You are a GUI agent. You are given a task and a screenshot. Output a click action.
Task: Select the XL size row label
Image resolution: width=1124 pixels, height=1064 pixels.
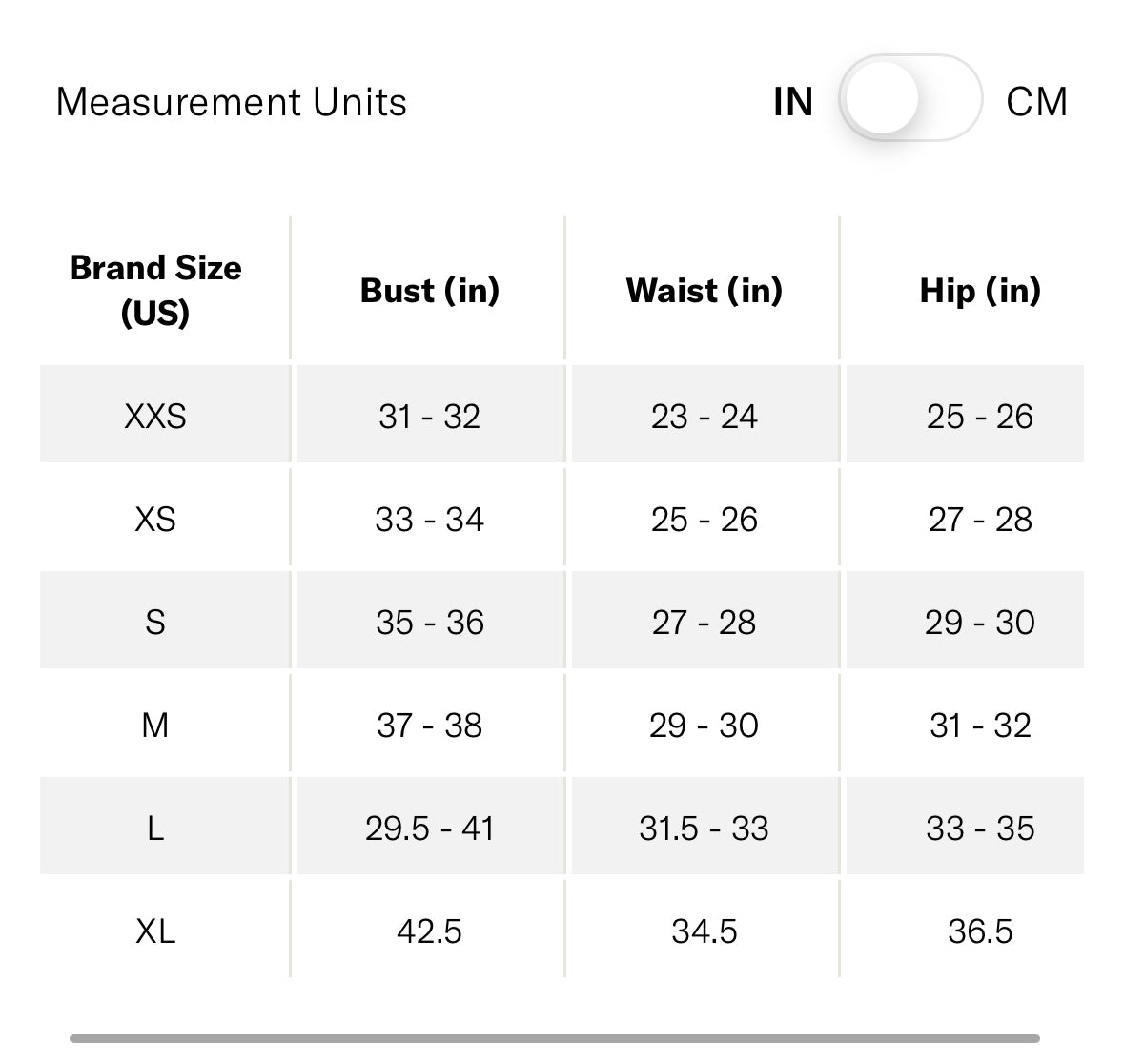click(x=155, y=931)
